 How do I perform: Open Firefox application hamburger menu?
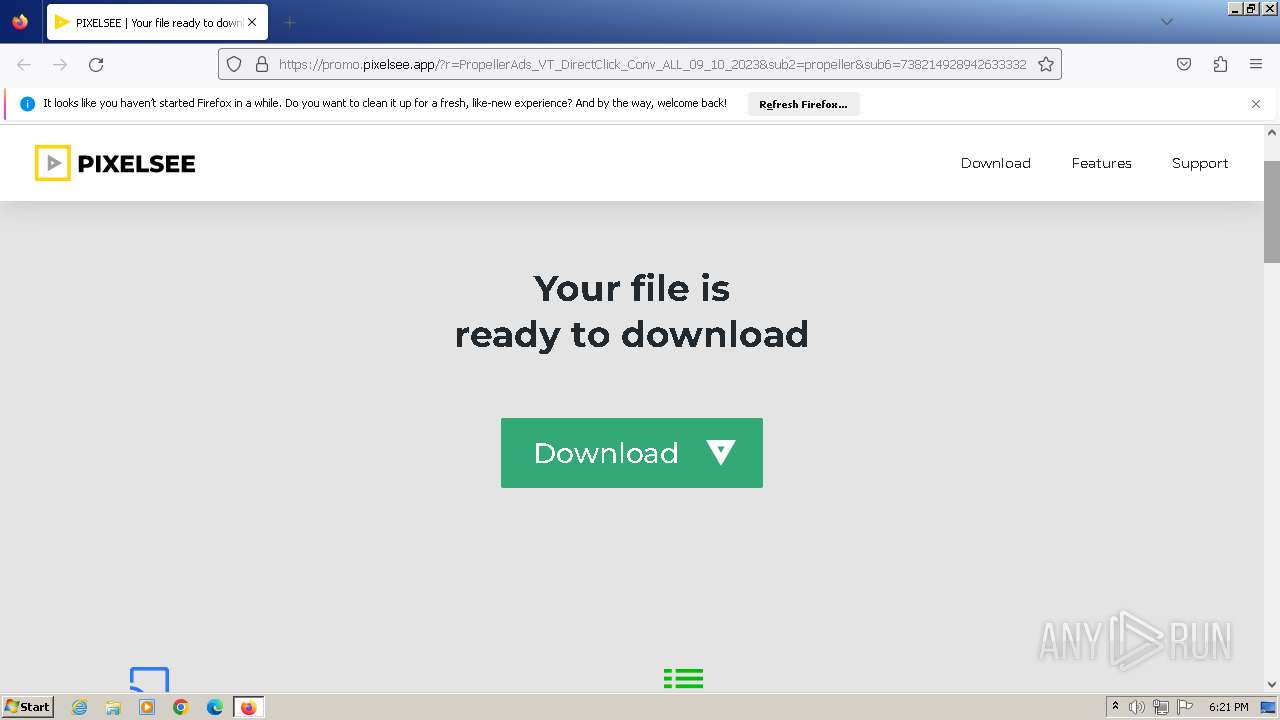[x=1256, y=64]
